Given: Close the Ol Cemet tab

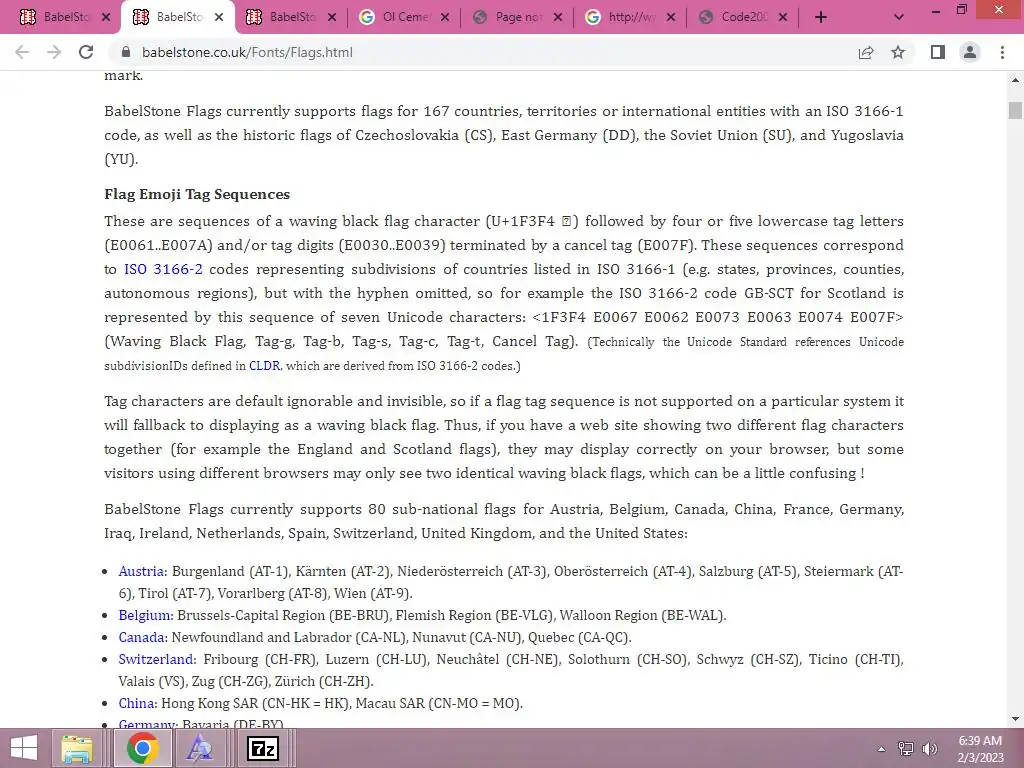Looking at the screenshot, I should coord(445,18).
